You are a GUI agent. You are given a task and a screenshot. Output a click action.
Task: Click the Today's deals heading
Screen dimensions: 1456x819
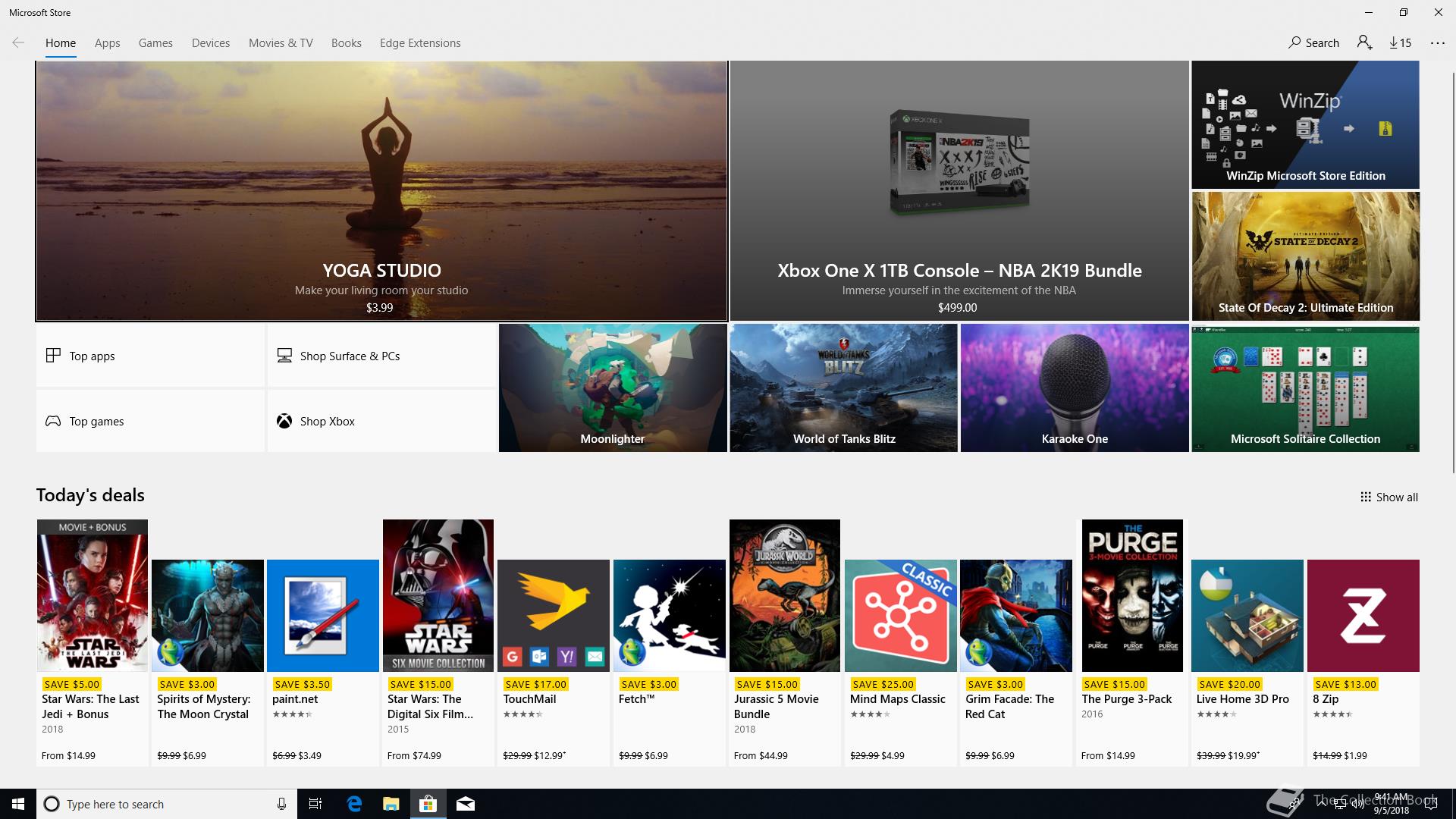tap(90, 495)
